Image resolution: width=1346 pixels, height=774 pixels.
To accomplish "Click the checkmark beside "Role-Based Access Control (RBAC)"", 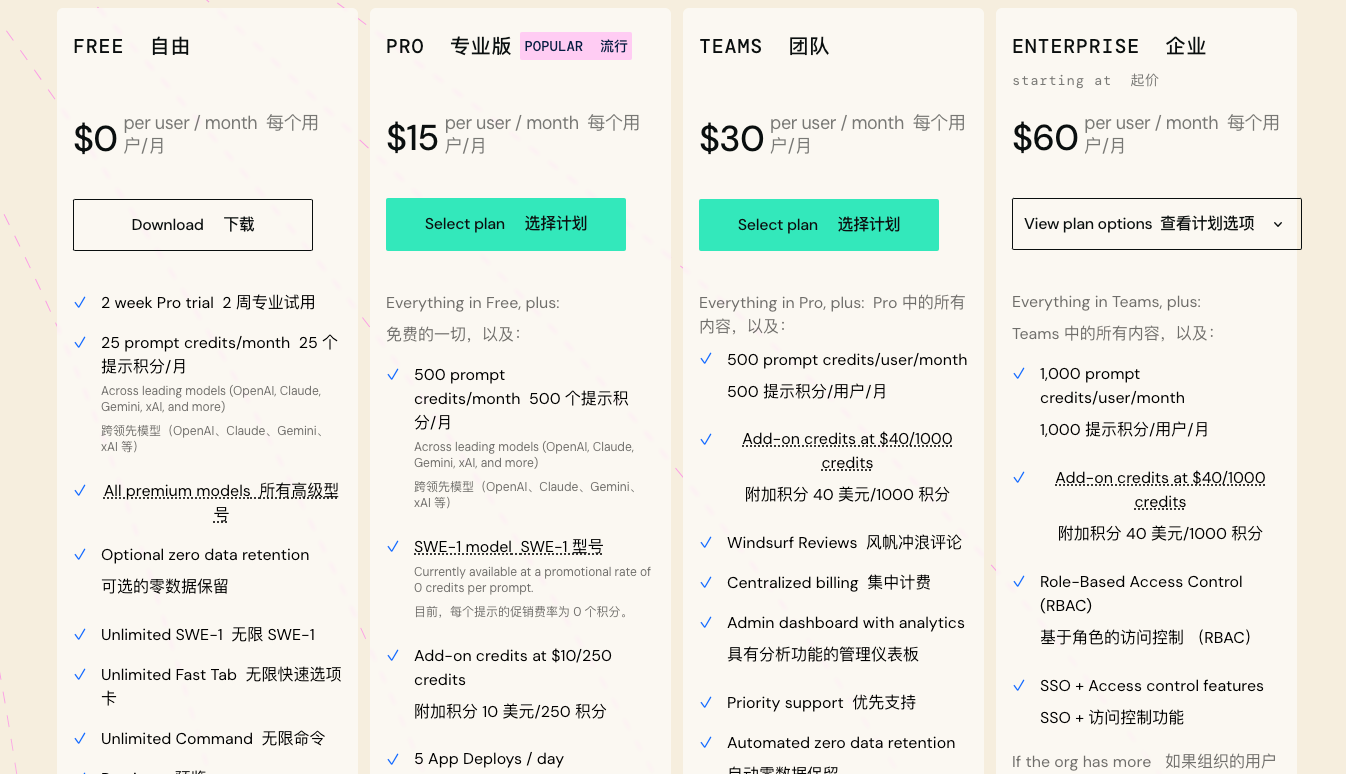I will [1019, 581].
